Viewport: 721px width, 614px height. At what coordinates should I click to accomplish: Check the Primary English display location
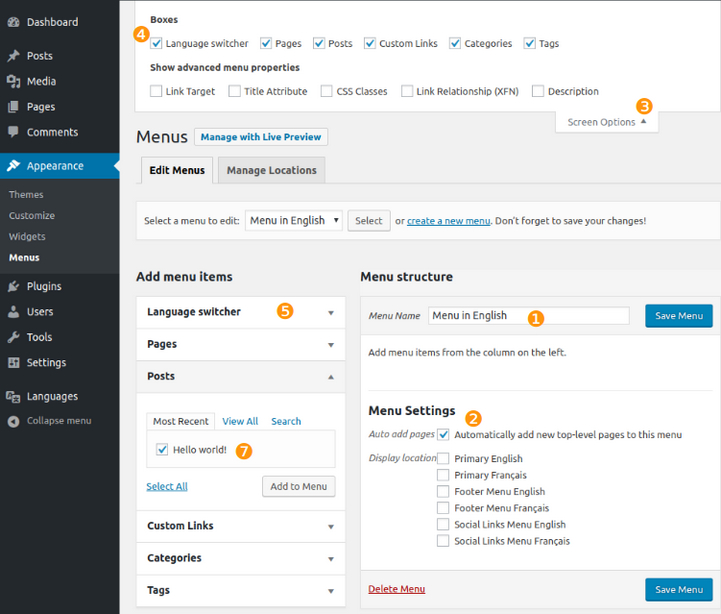443,459
